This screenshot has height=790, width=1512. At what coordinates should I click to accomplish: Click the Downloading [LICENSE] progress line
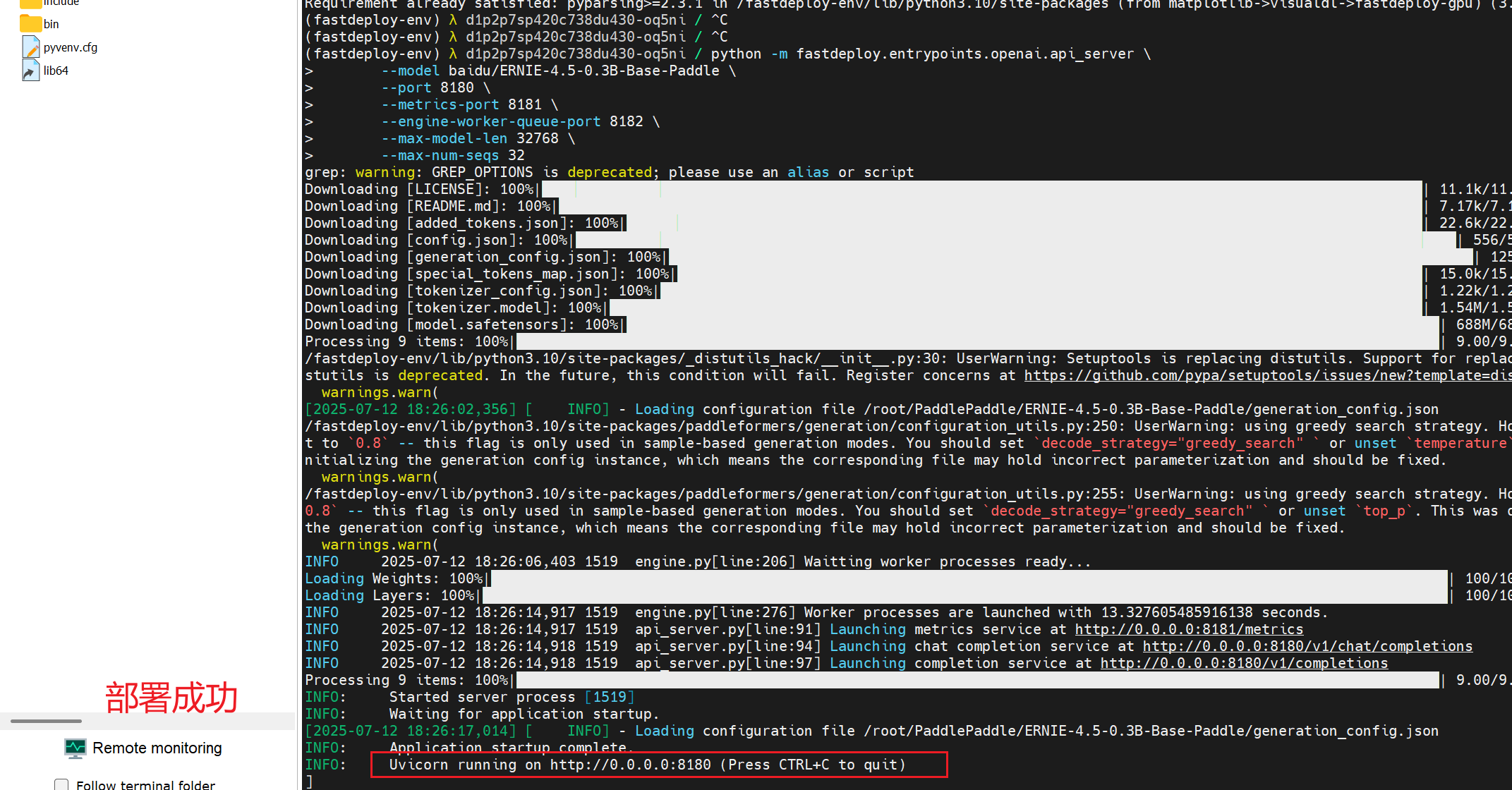tap(908, 190)
